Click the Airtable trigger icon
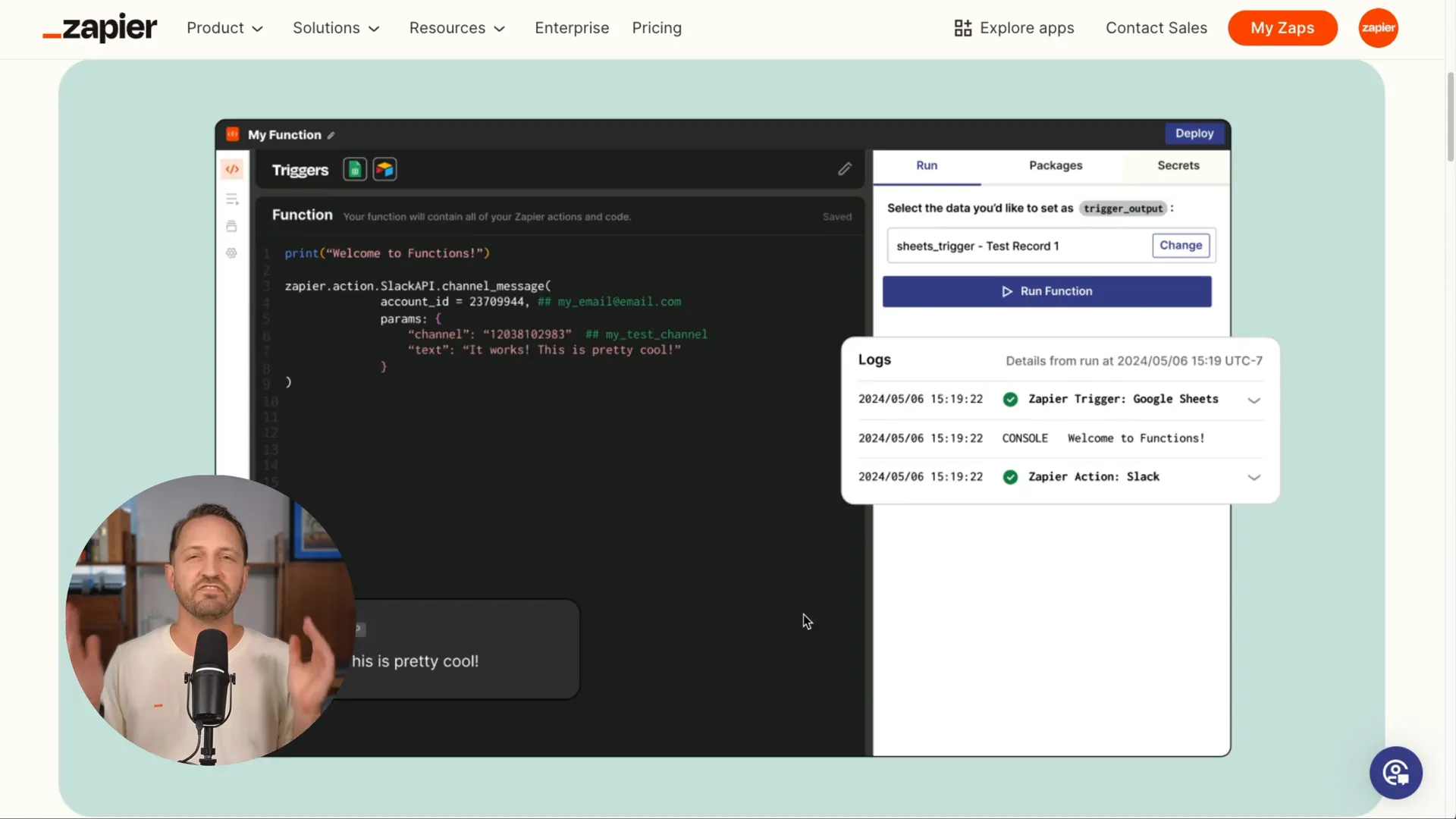Image resolution: width=1456 pixels, height=819 pixels. (x=385, y=169)
